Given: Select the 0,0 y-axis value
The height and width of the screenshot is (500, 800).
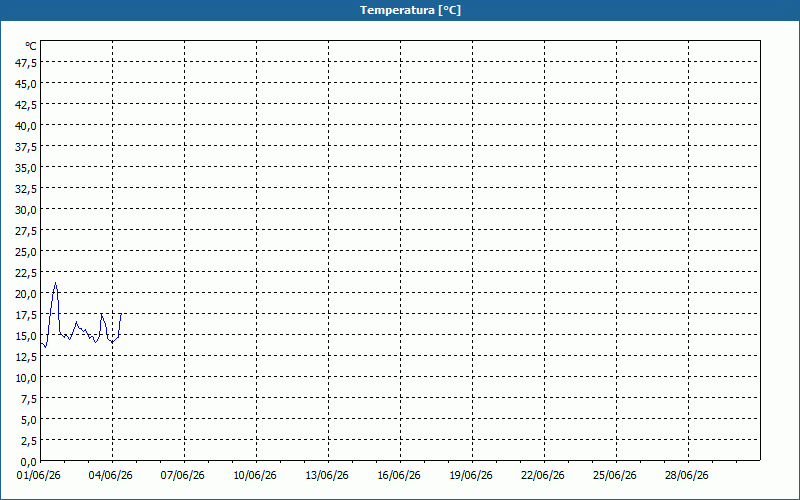Looking at the screenshot, I should pyautogui.click(x=29, y=462).
